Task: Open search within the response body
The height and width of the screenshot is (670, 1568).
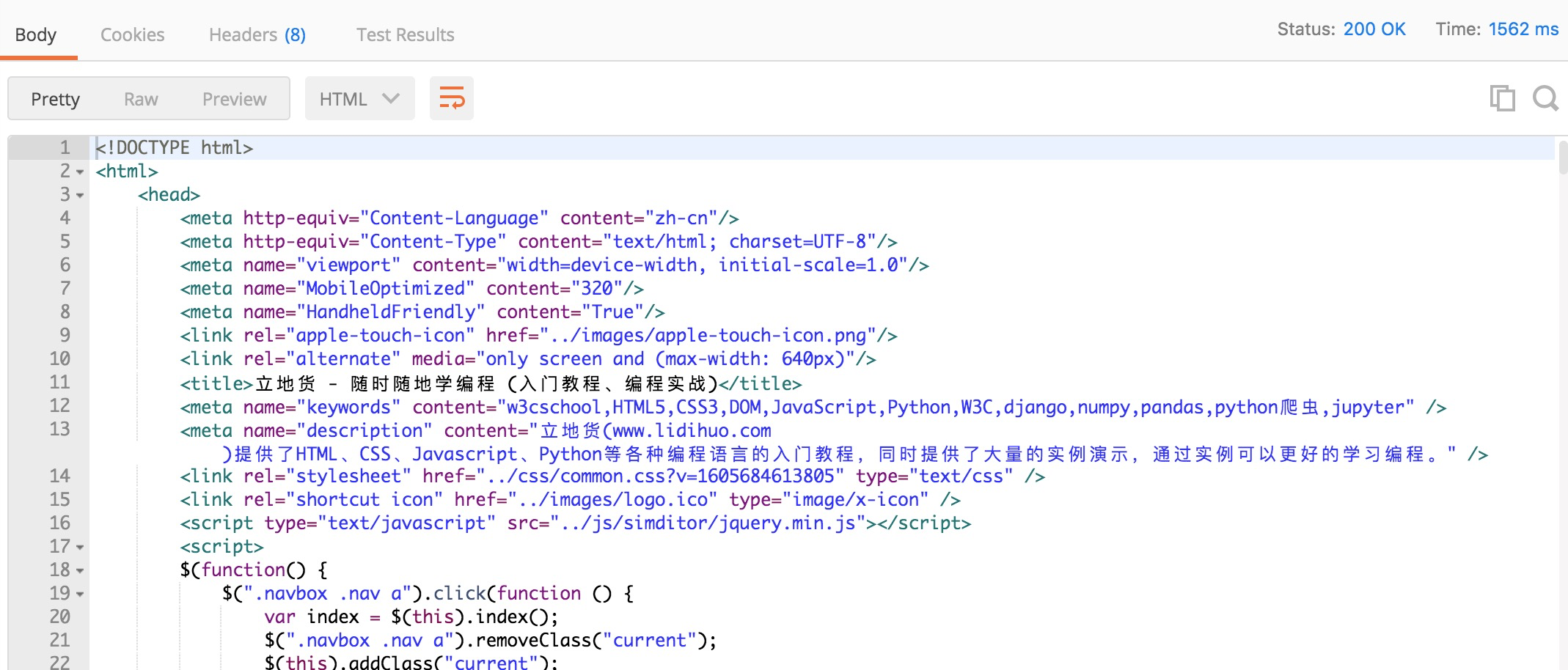Action: (1545, 98)
